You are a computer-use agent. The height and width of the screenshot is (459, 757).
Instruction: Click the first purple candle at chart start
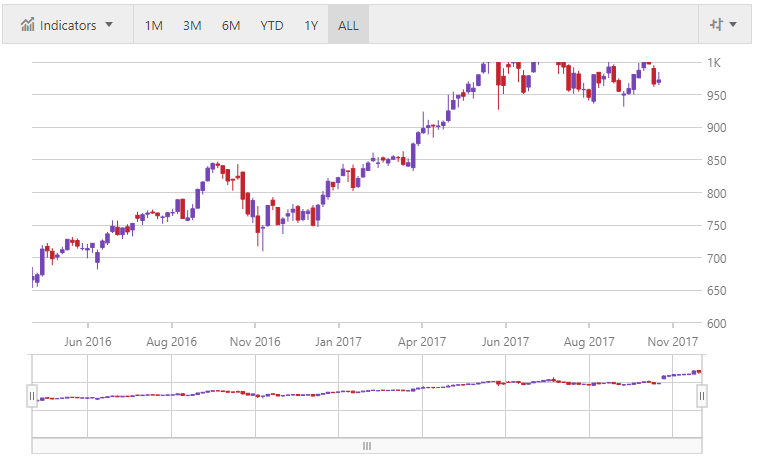[35, 279]
